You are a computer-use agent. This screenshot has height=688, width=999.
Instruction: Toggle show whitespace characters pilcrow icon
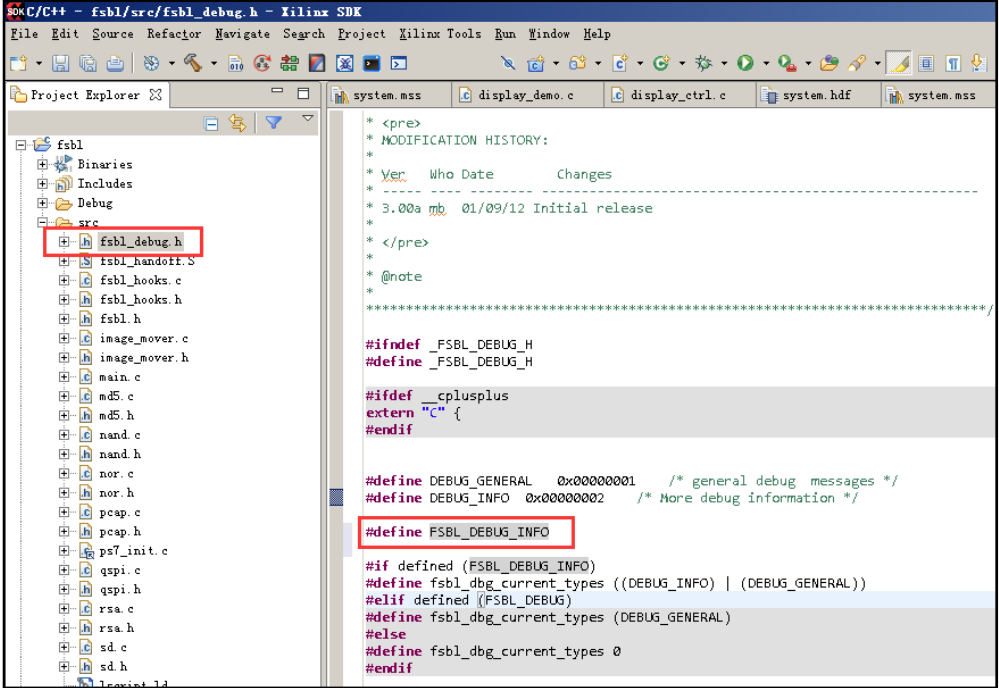(x=953, y=63)
